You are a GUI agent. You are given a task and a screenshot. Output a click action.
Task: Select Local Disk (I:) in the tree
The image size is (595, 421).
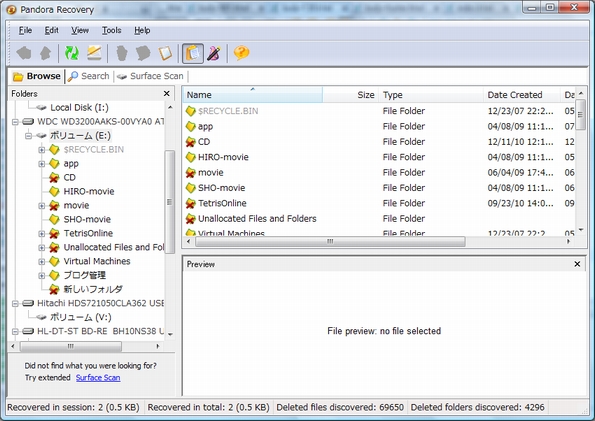pos(79,108)
